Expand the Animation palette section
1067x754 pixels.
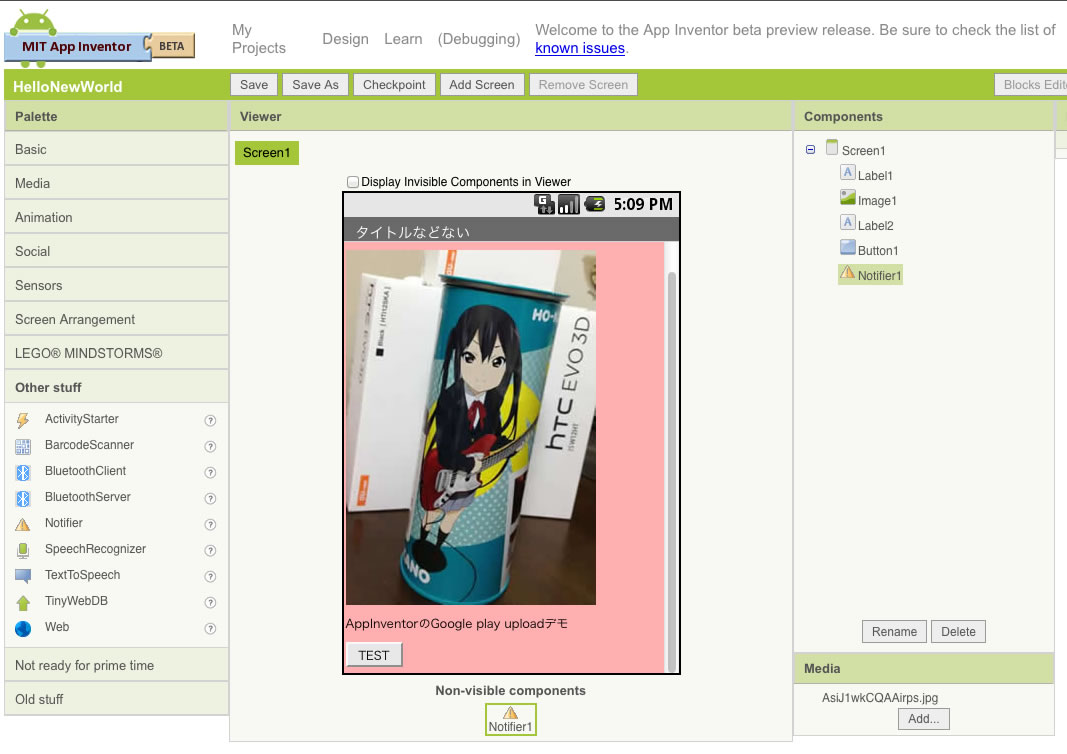pyautogui.click(x=116, y=217)
